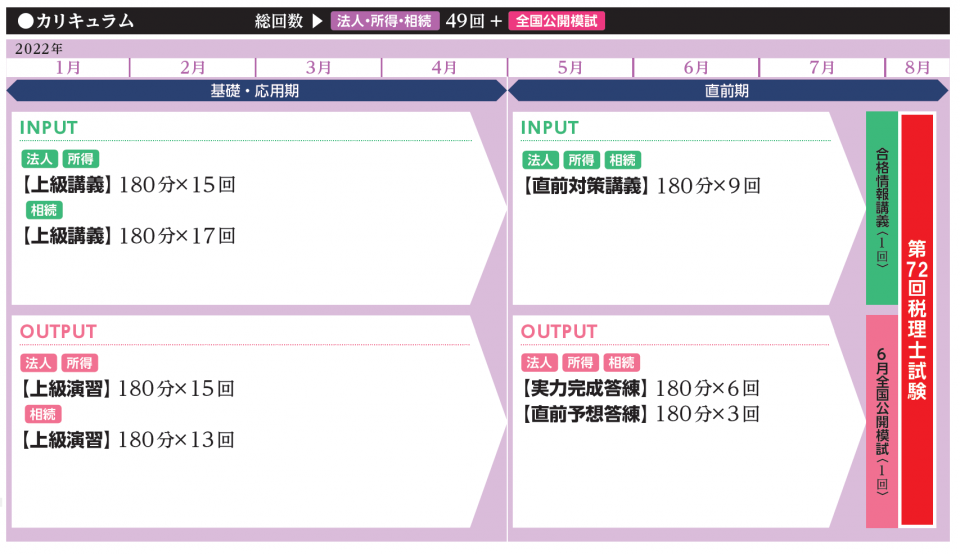
Task: Open the 実力完成答練 180分×6回 entry
Action: point(641,388)
